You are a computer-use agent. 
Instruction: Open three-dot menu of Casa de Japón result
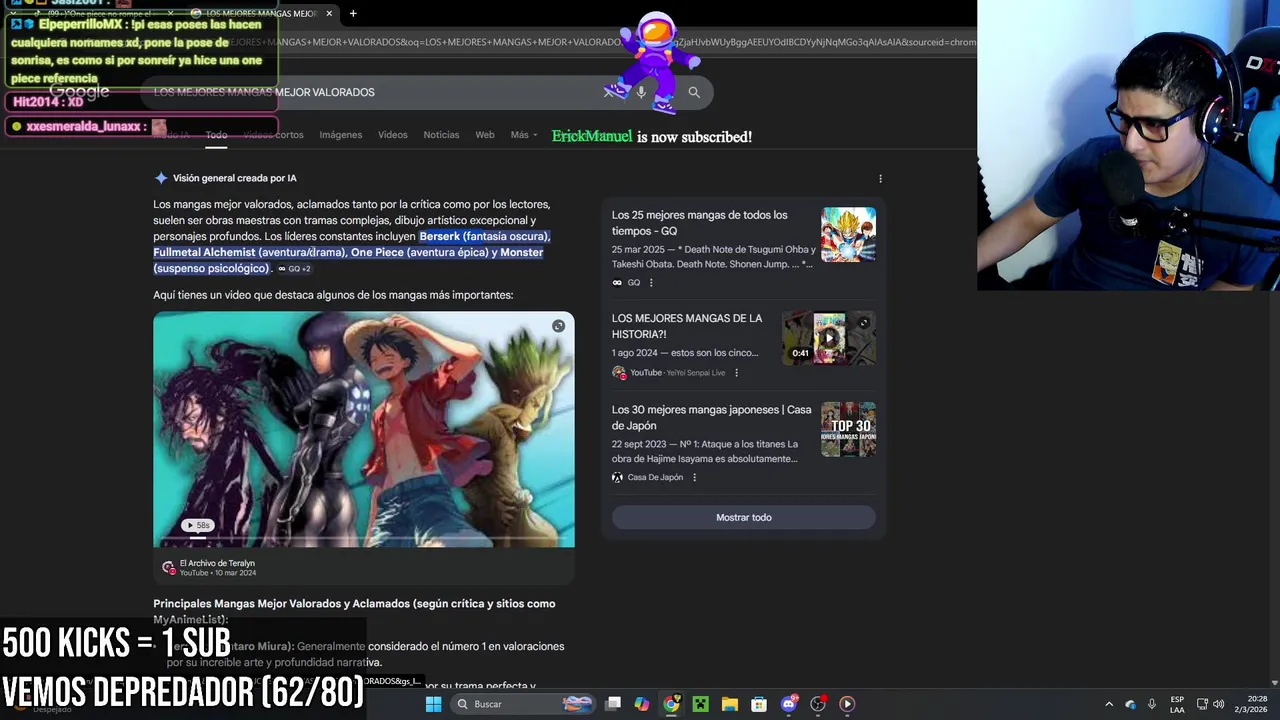pyautogui.click(x=694, y=478)
